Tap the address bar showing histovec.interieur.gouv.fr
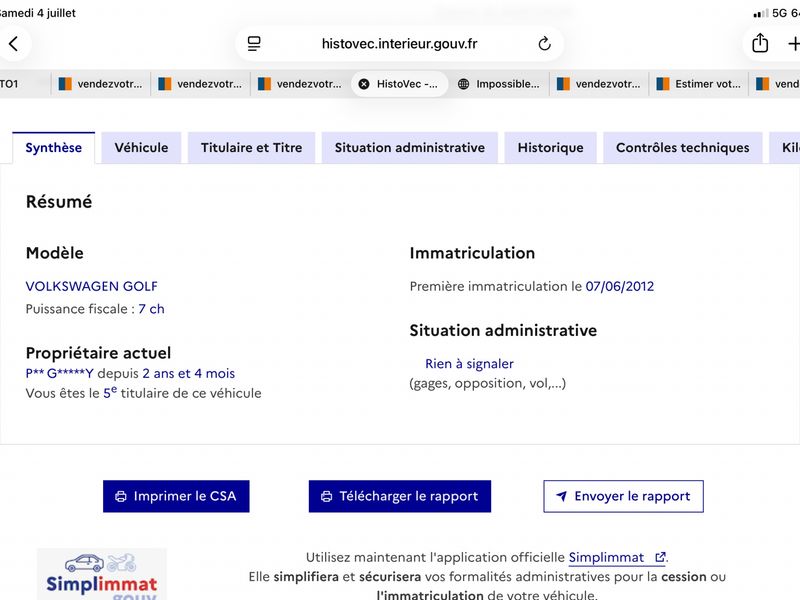Screen dimensions: 800x600 tap(399, 44)
